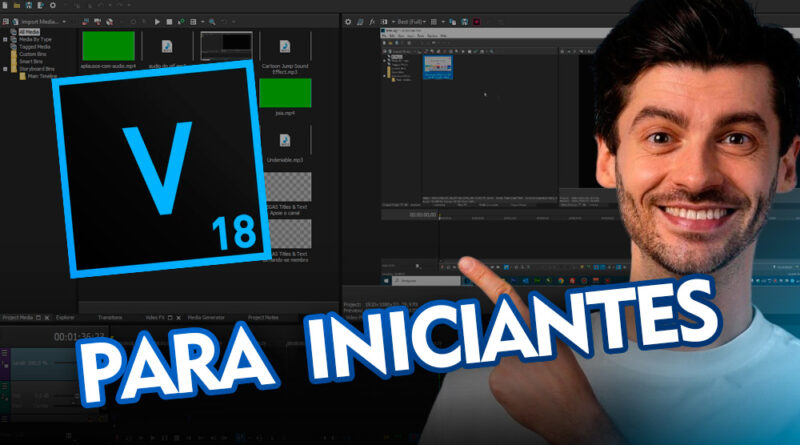This screenshot has height=445, width=800.
Task: Click the Views icon in Project Media toolbar
Action: coord(193,22)
